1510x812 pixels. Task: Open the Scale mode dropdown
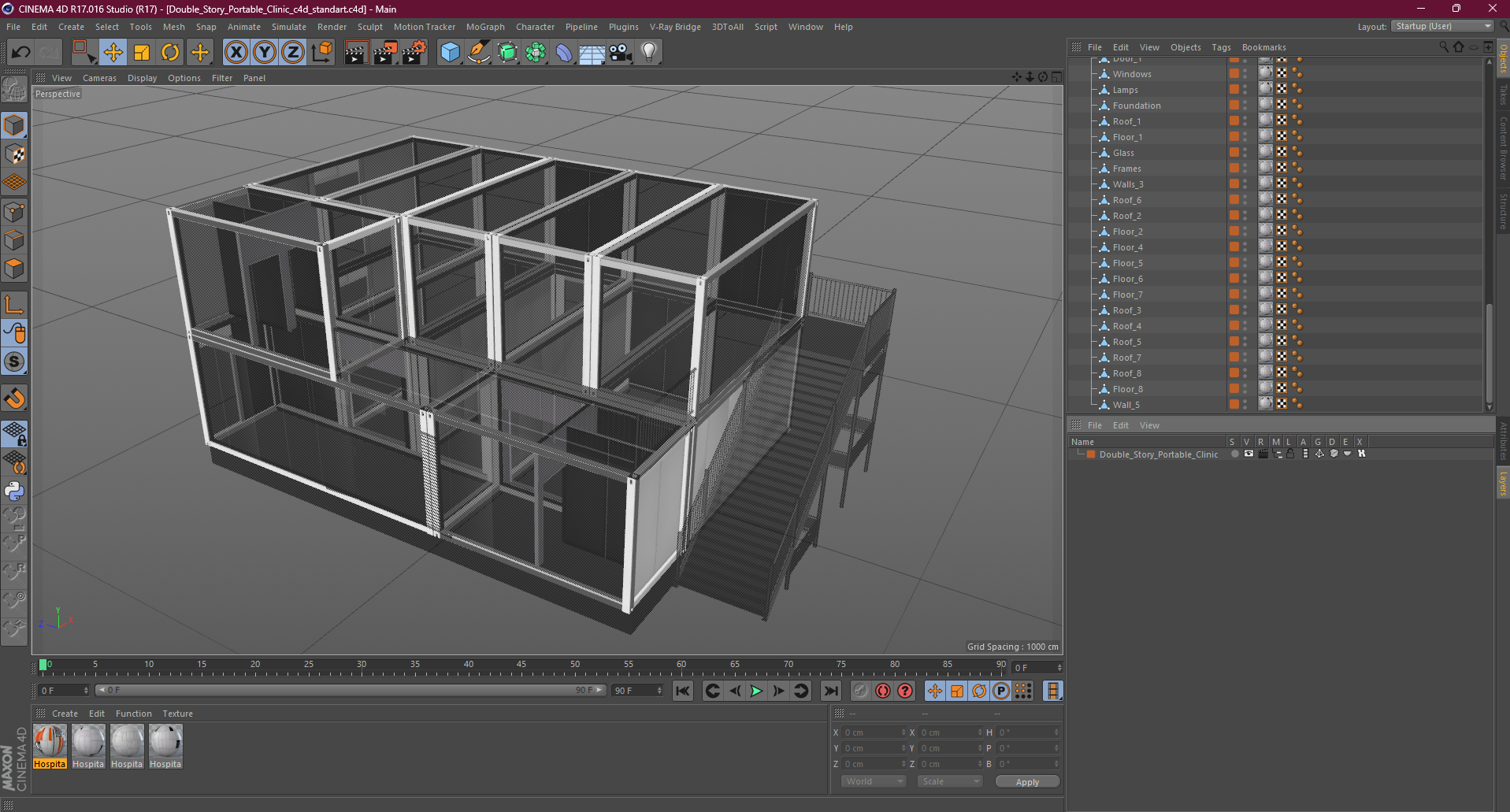[x=950, y=781]
